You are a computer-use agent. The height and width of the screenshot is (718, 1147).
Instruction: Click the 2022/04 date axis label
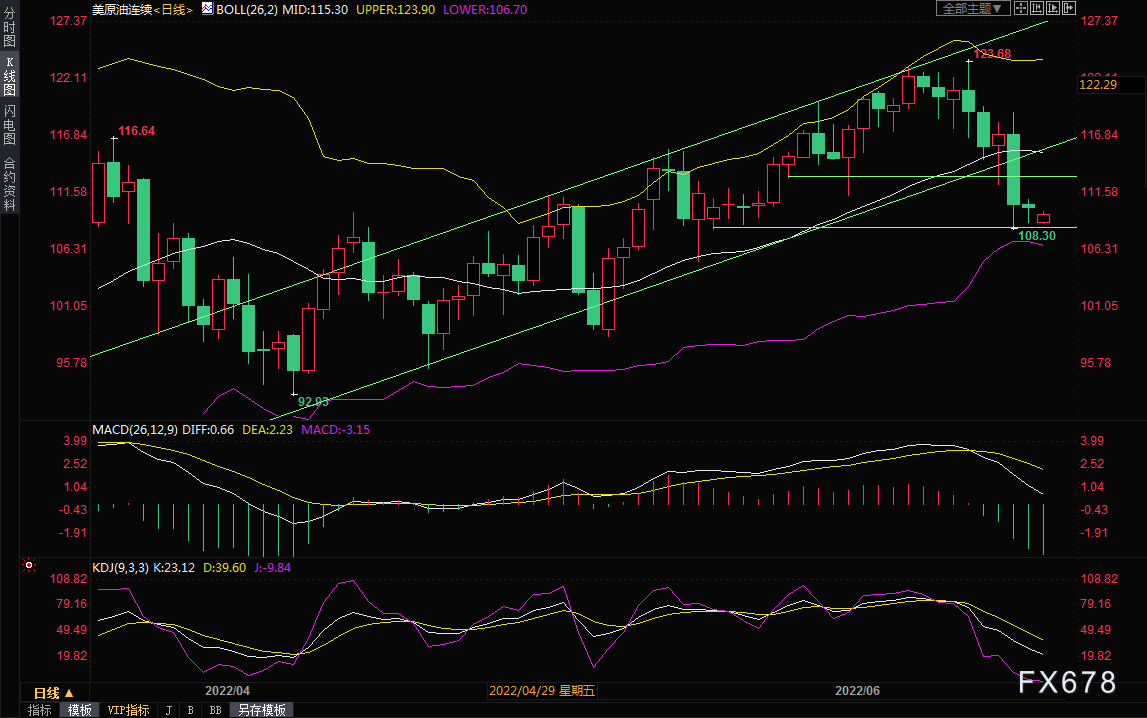click(227, 691)
